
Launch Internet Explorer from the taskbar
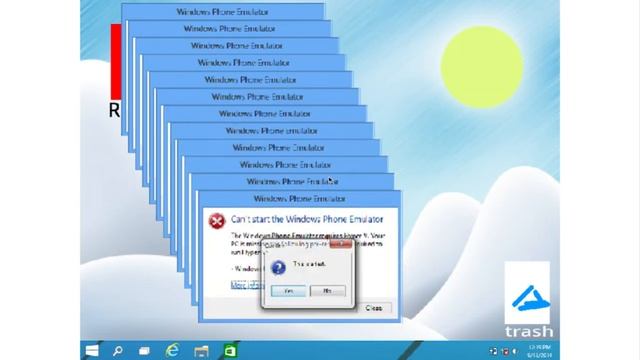[x=172, y=350]
